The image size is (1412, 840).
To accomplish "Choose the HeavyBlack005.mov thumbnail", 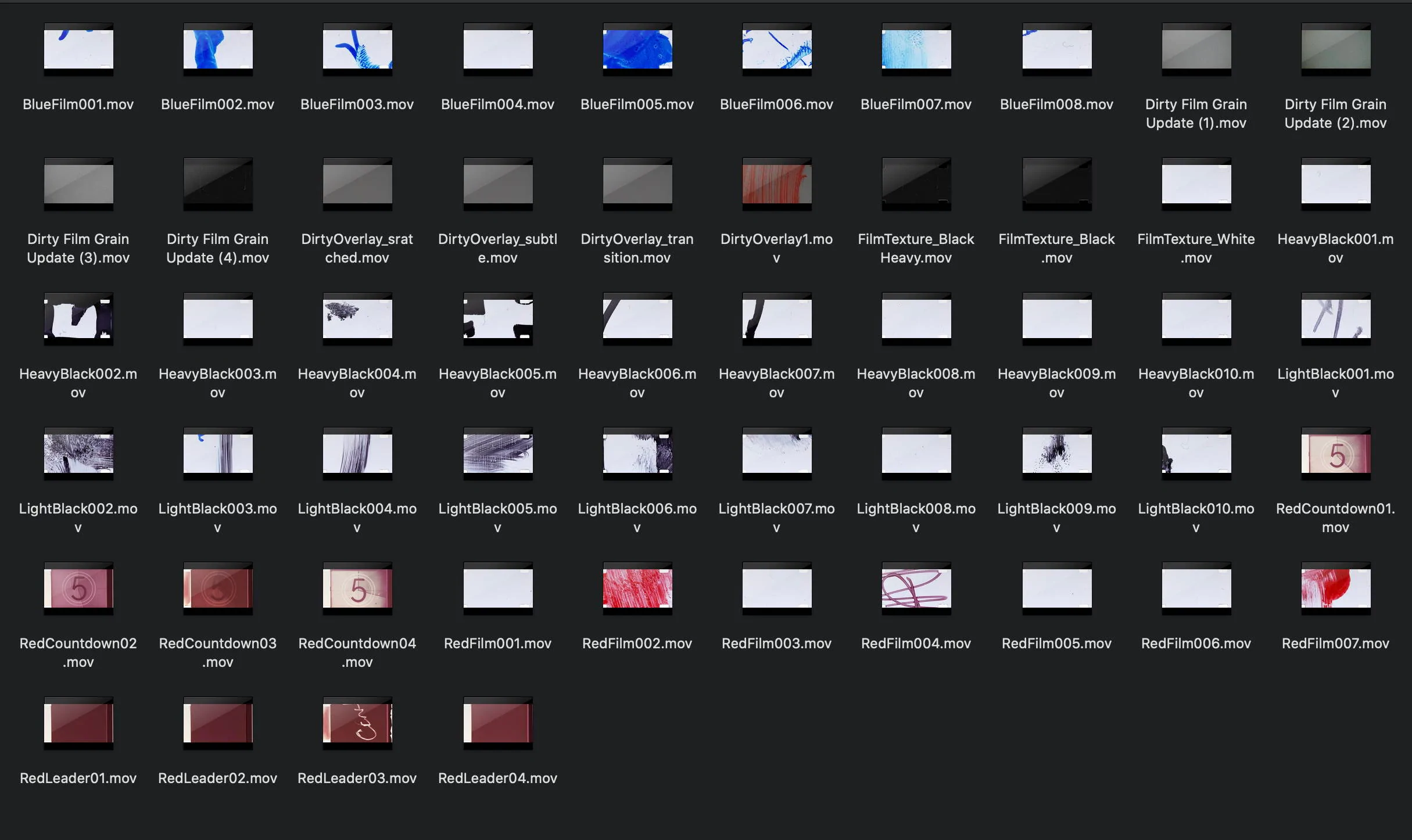I will 498,319.
